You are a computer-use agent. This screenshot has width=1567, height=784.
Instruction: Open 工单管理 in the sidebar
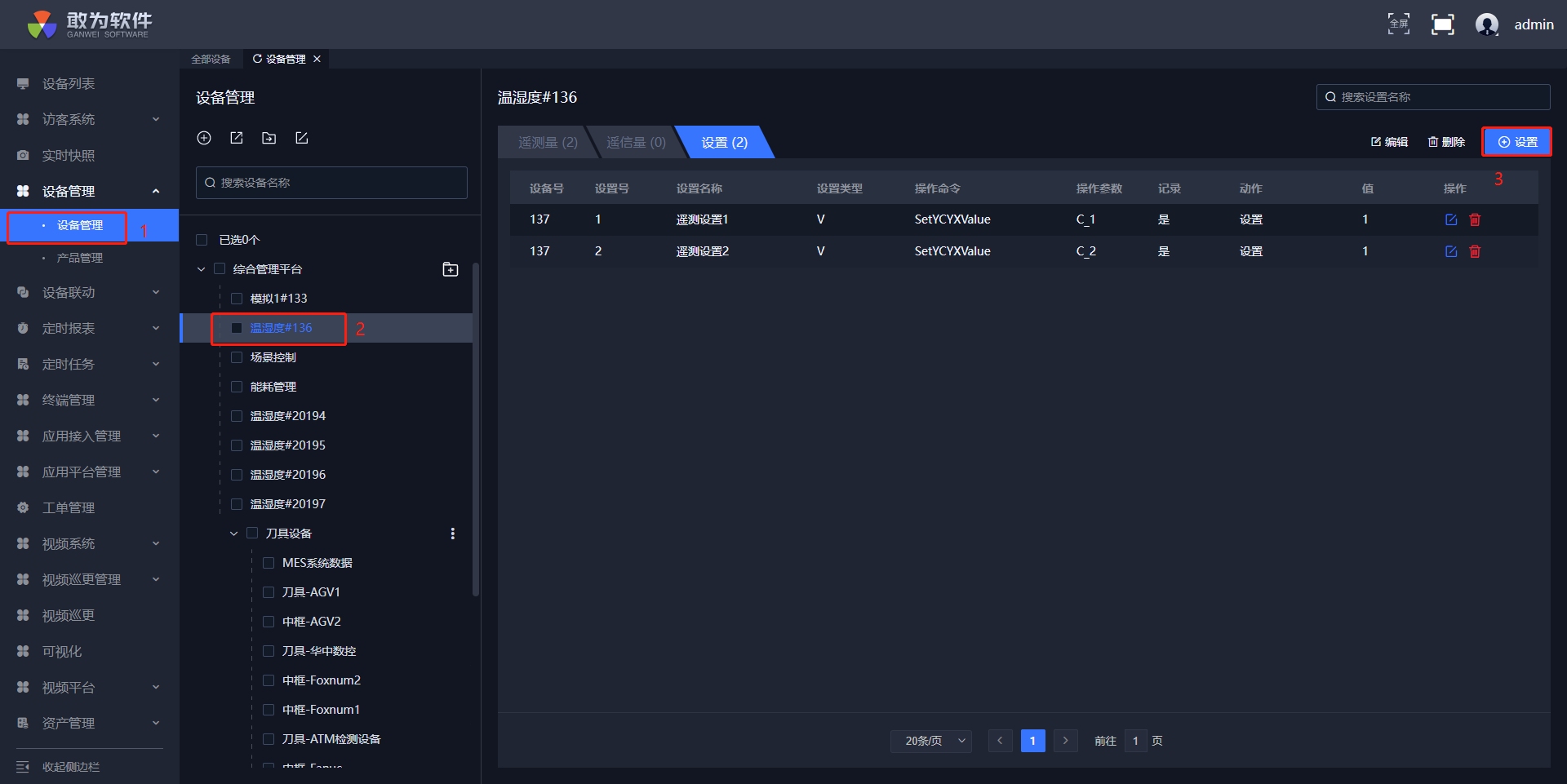click(69, 508)
